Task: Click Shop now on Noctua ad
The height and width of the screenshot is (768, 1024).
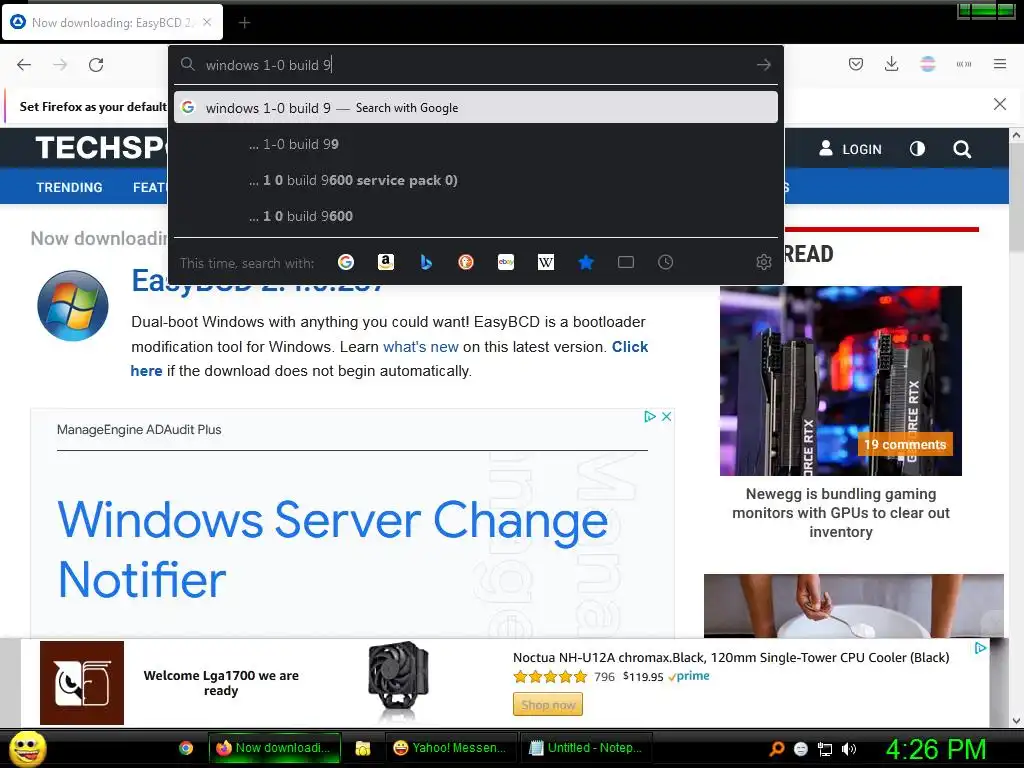Action: (548, 705)
